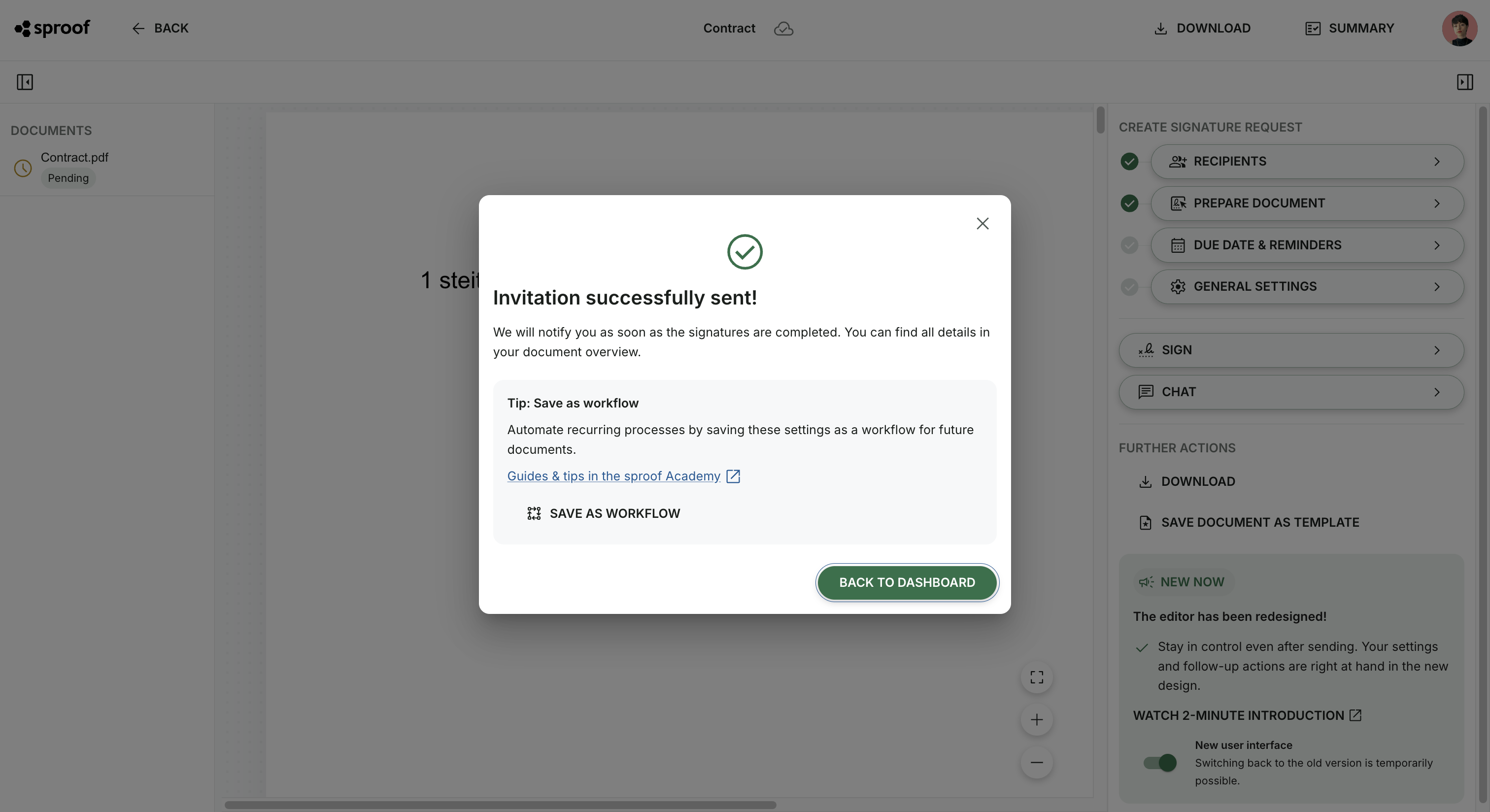Expand the SIGN chevron
Viewport: 1490px width, 812px height.
point(1437,350)
